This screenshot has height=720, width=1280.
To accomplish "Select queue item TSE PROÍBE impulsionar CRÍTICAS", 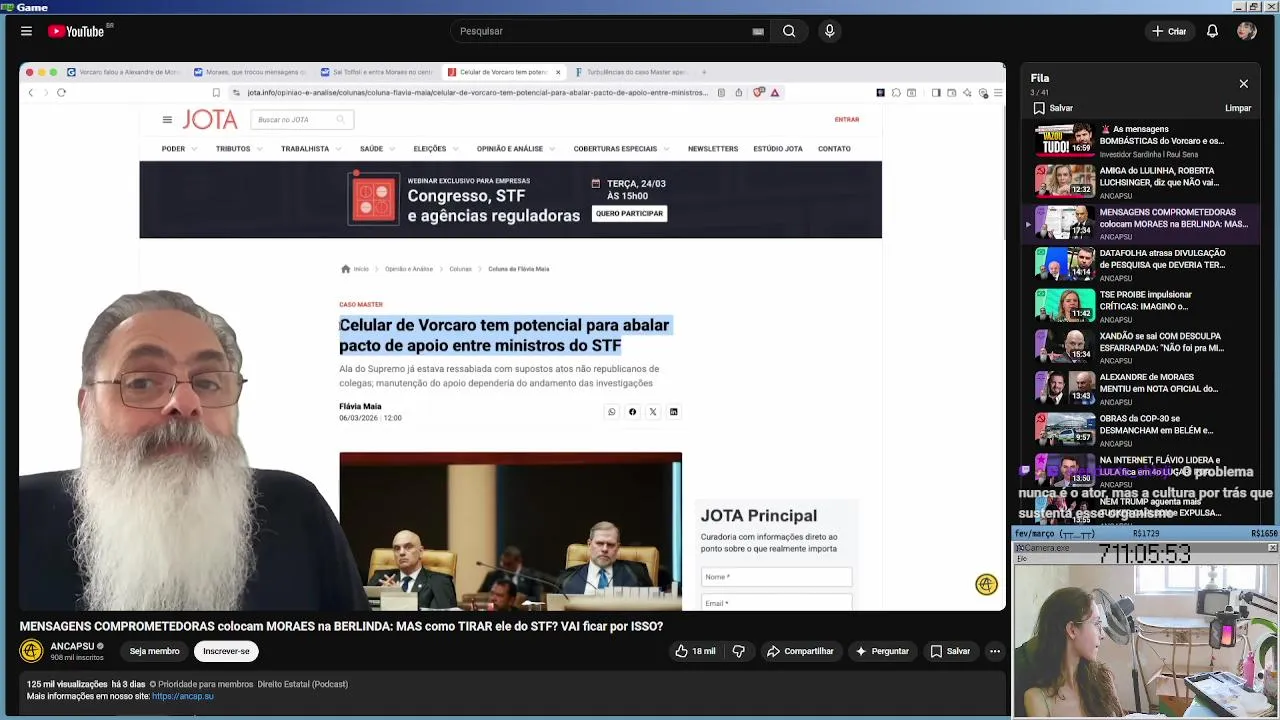I will 1141,305.
